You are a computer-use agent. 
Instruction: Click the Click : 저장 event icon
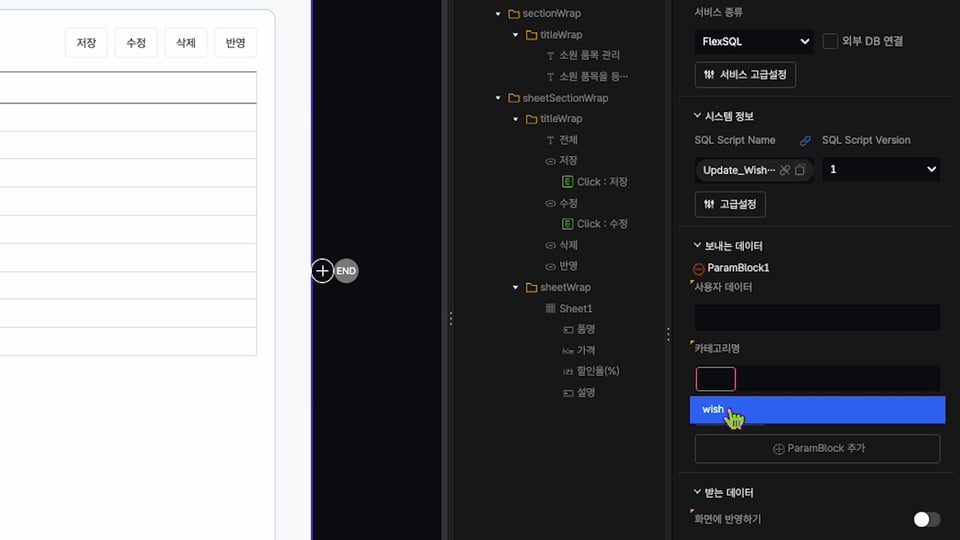[568, 182]
